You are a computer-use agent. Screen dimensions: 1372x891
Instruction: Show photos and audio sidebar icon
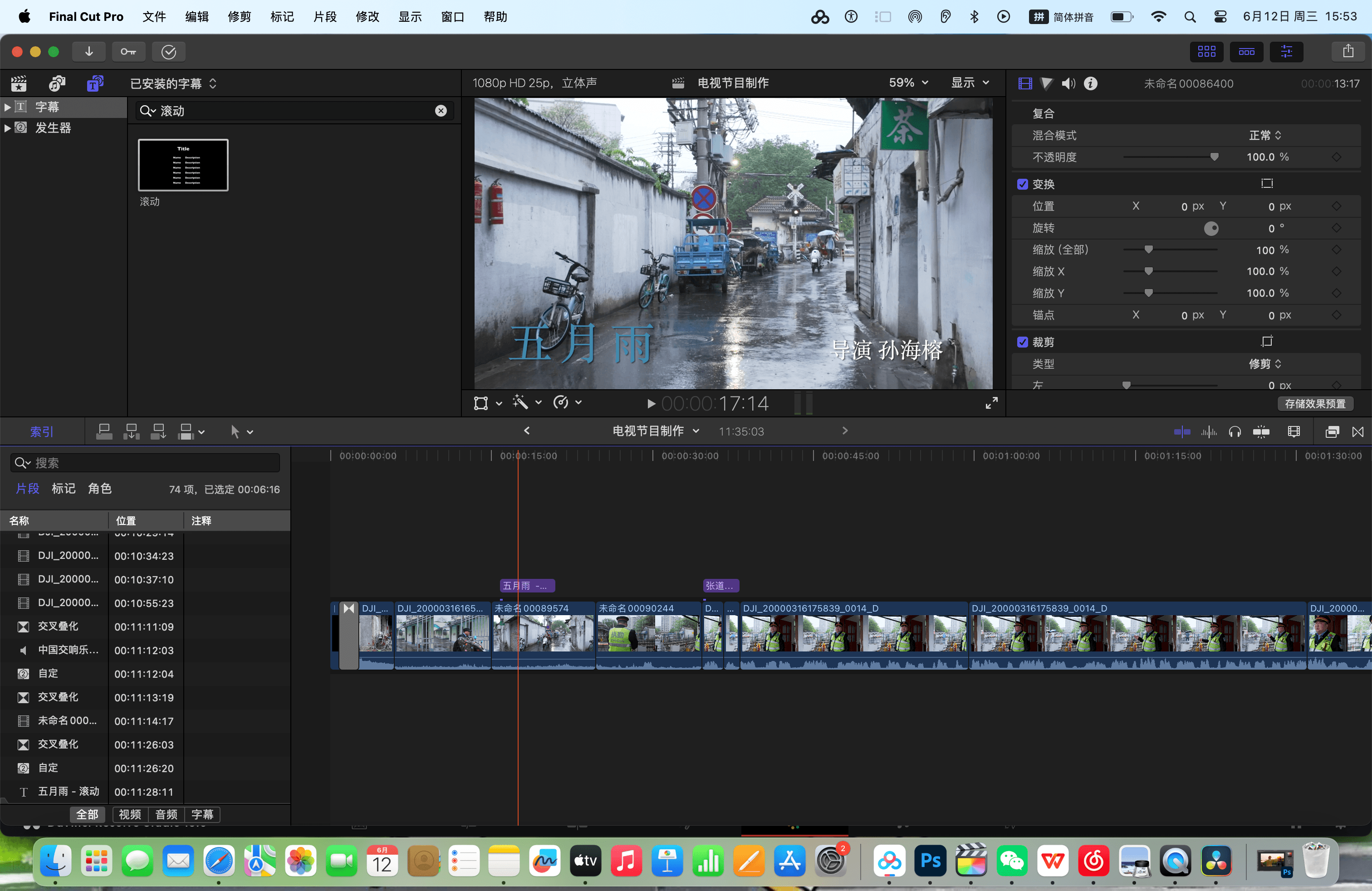tap(57, 83)
